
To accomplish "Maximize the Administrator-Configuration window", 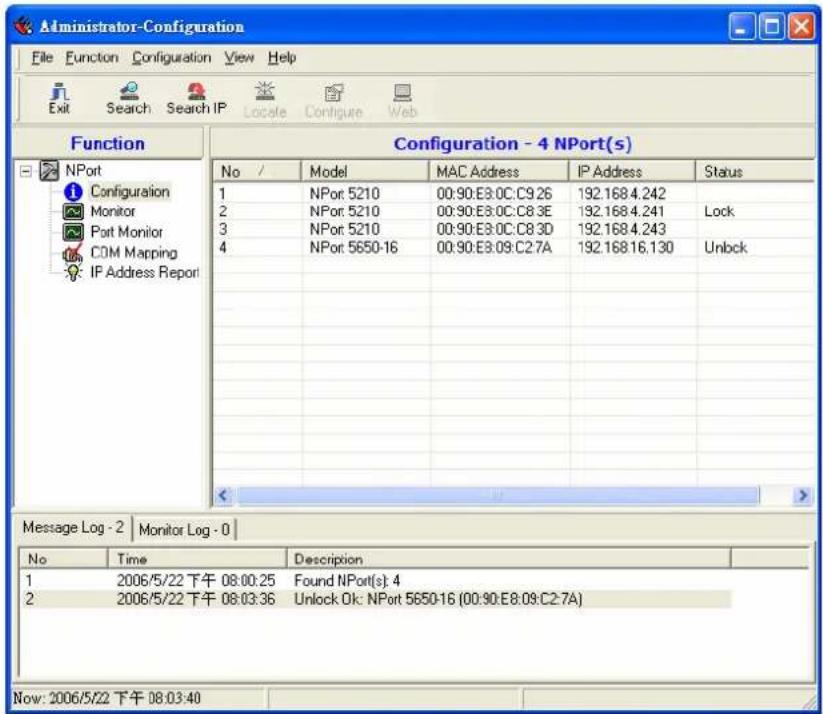I will (x=772, y=26).
